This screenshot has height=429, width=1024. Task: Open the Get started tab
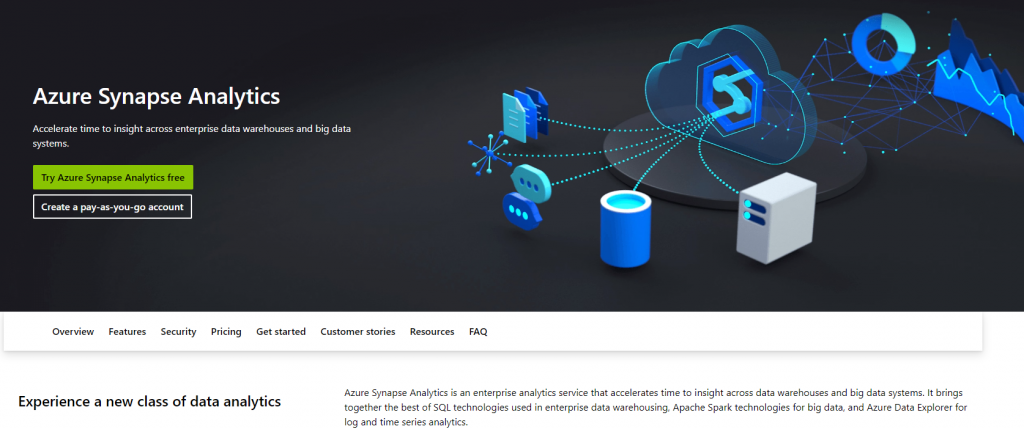[281, 332]
